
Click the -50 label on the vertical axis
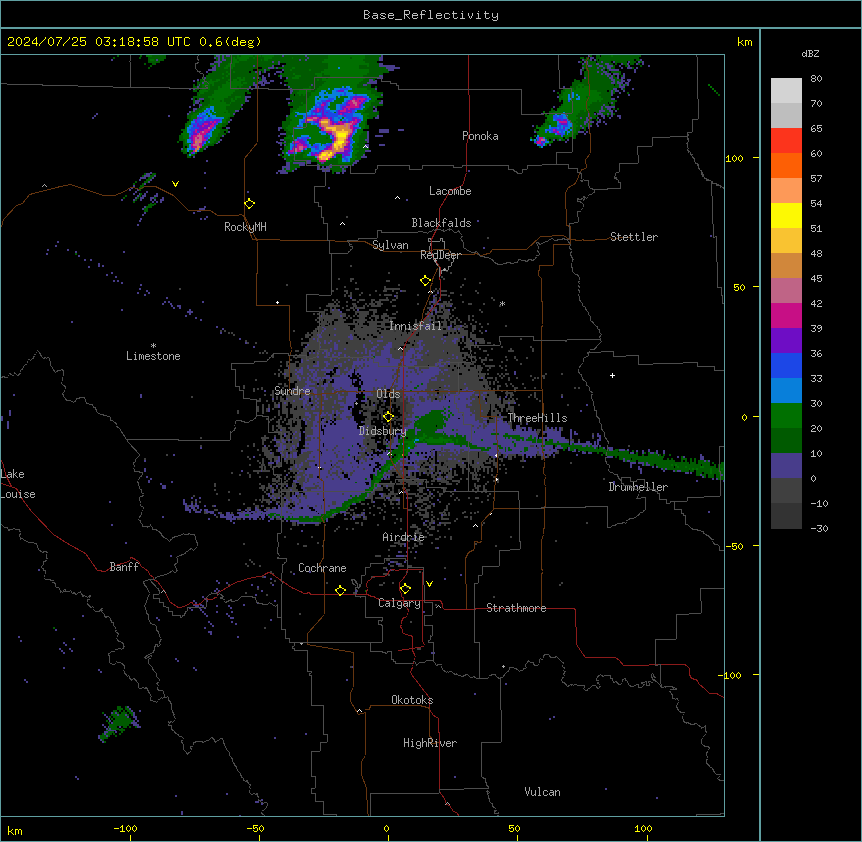pos(734,546)
